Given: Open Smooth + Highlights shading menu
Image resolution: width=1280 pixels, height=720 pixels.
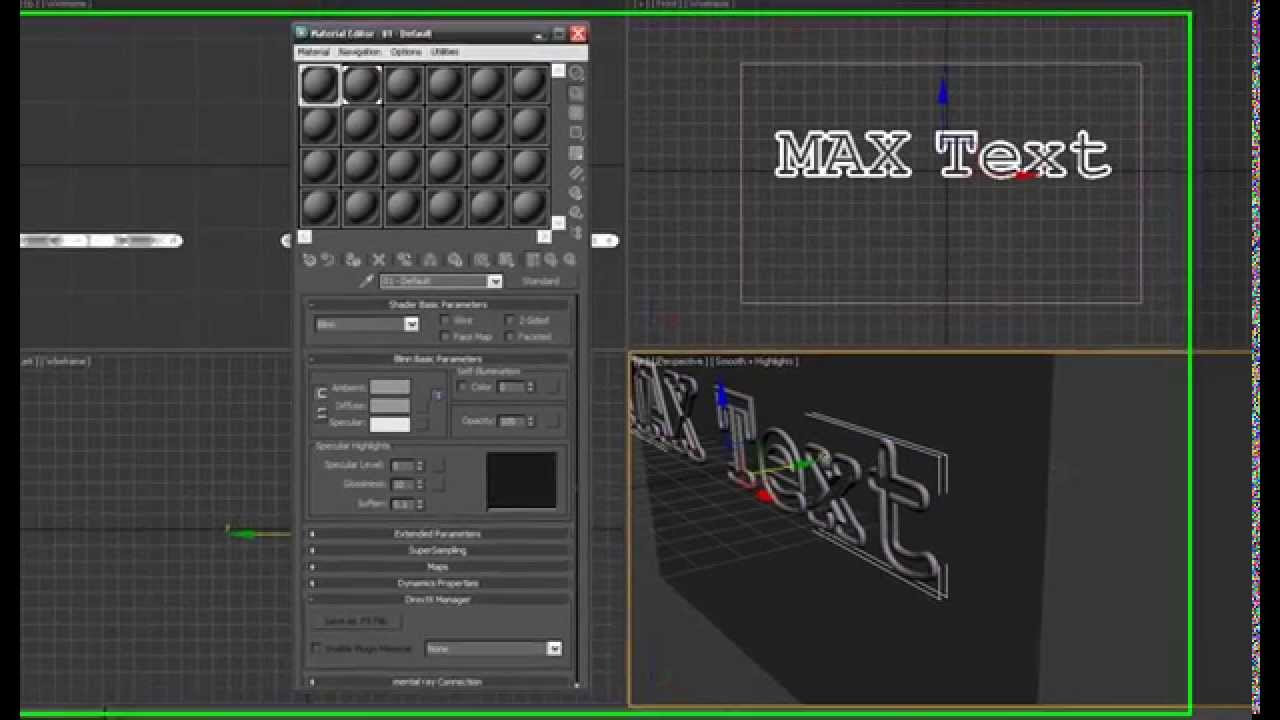Looking at the screenshot, I should [756, 361].
